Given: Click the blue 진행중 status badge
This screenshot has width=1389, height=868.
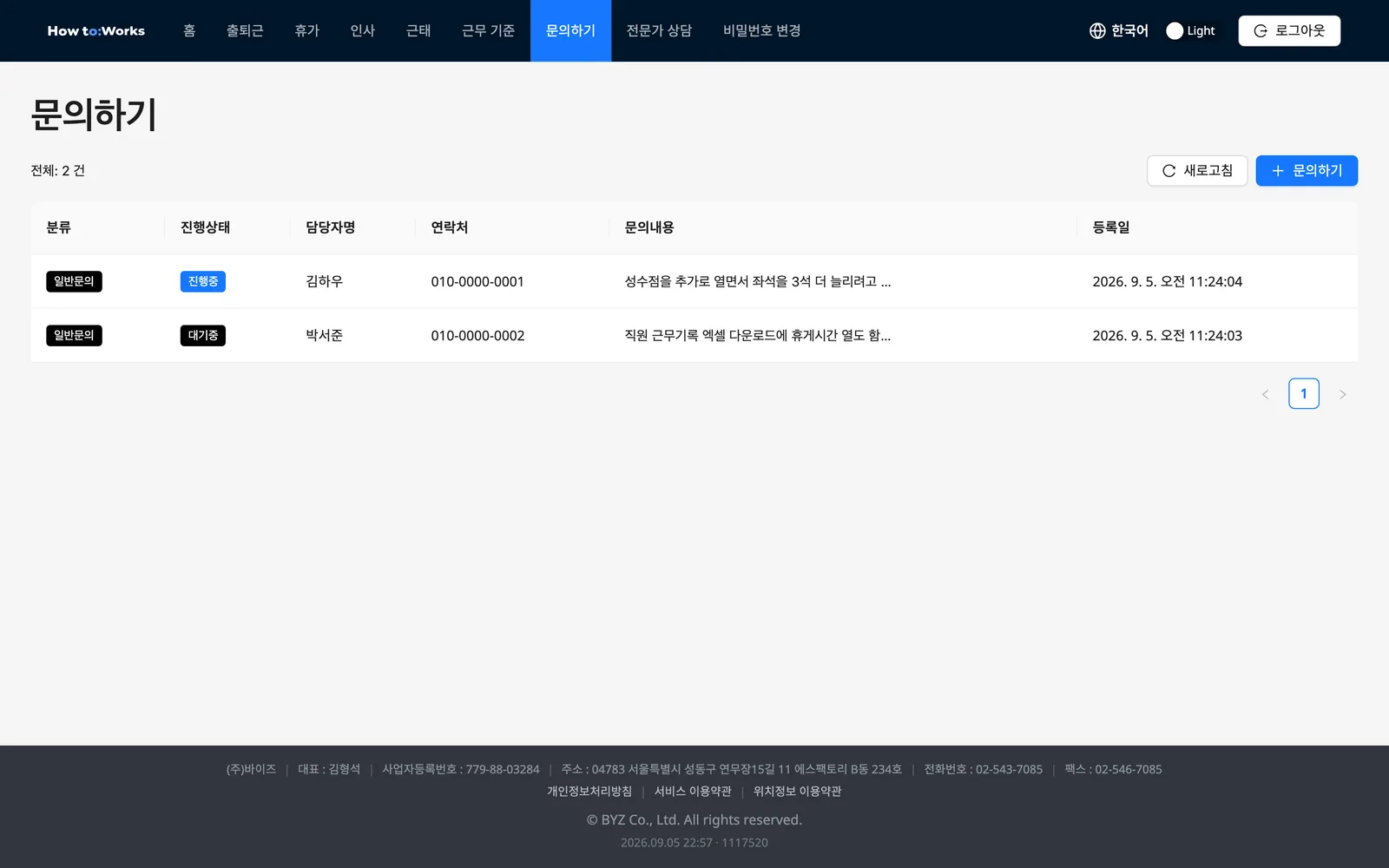Looking at the screenshot, I should click(x=203, y=281).
